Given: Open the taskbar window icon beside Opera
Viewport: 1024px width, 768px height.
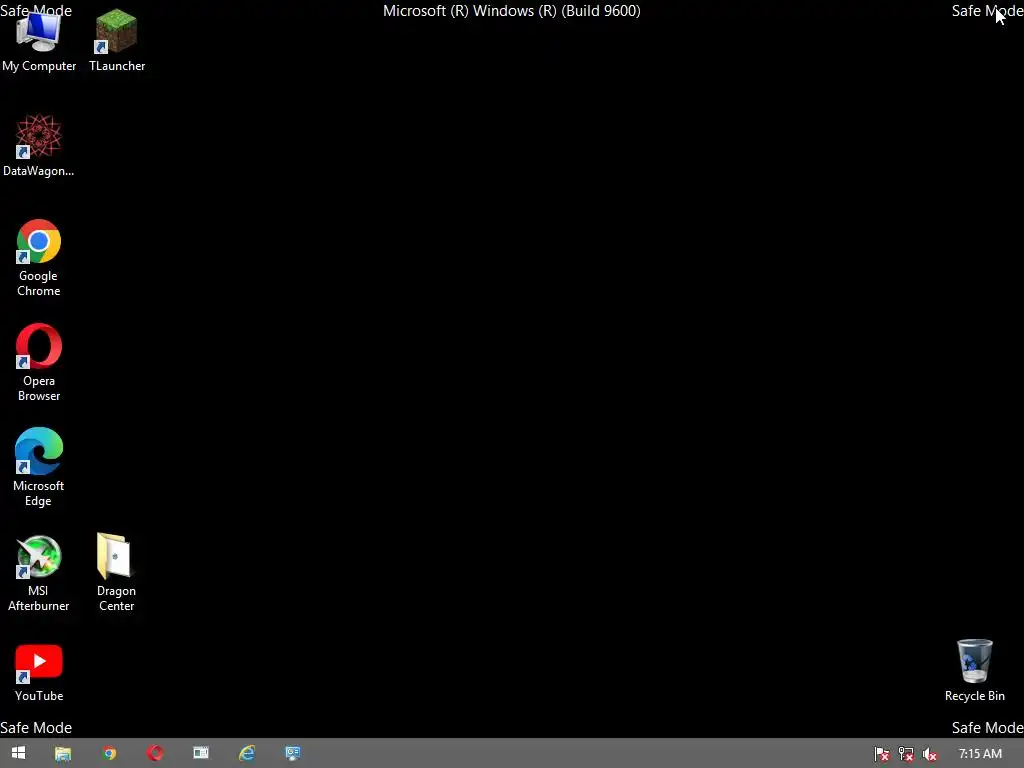Looking at the screenshot, I should coord(201,754).
